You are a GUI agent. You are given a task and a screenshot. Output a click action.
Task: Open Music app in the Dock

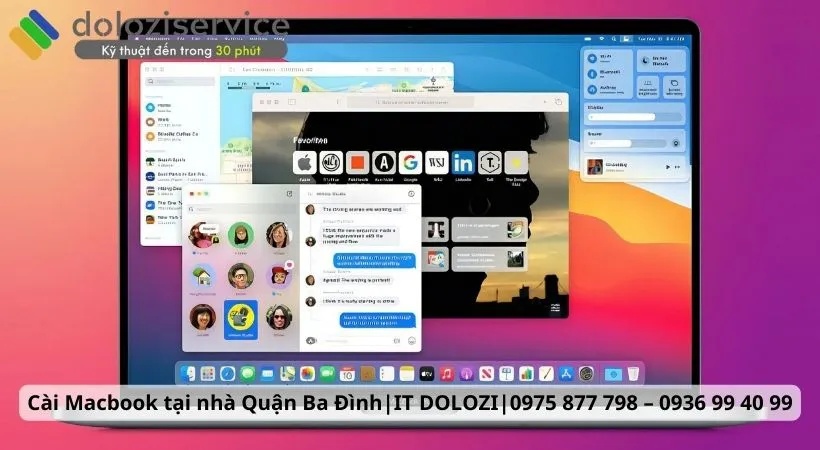click(446, 374)
